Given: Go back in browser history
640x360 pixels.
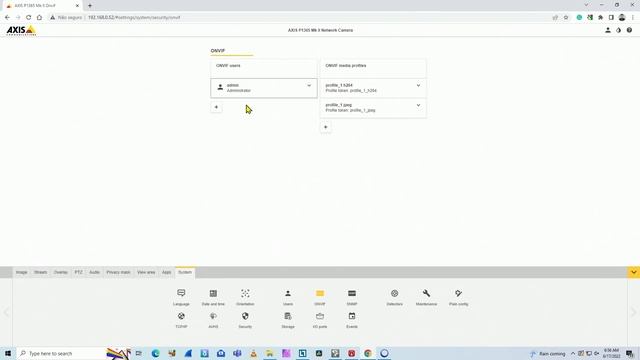Looking at the screenshot, I should click(7, 18).
